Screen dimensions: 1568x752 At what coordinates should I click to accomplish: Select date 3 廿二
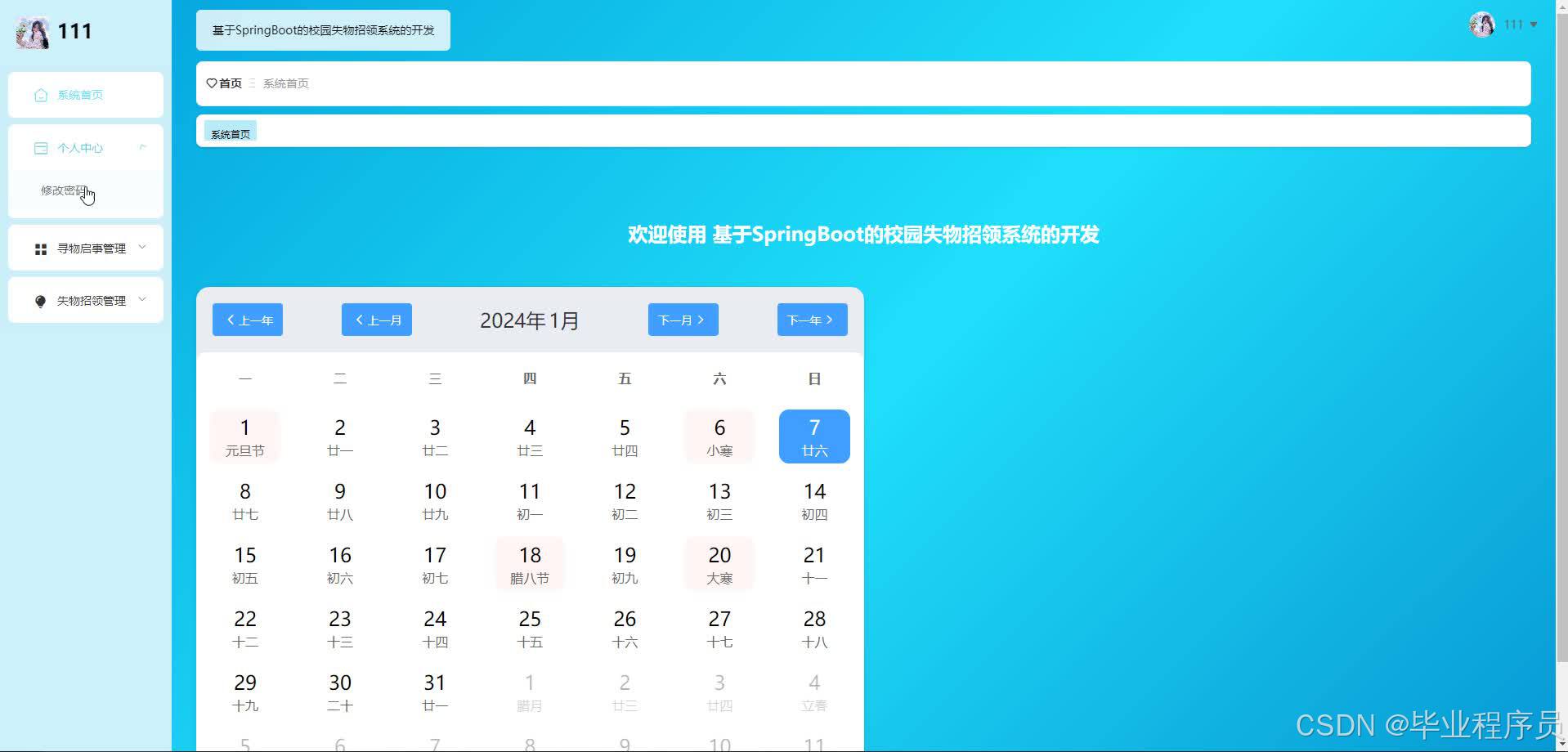[x=435, y=436]
